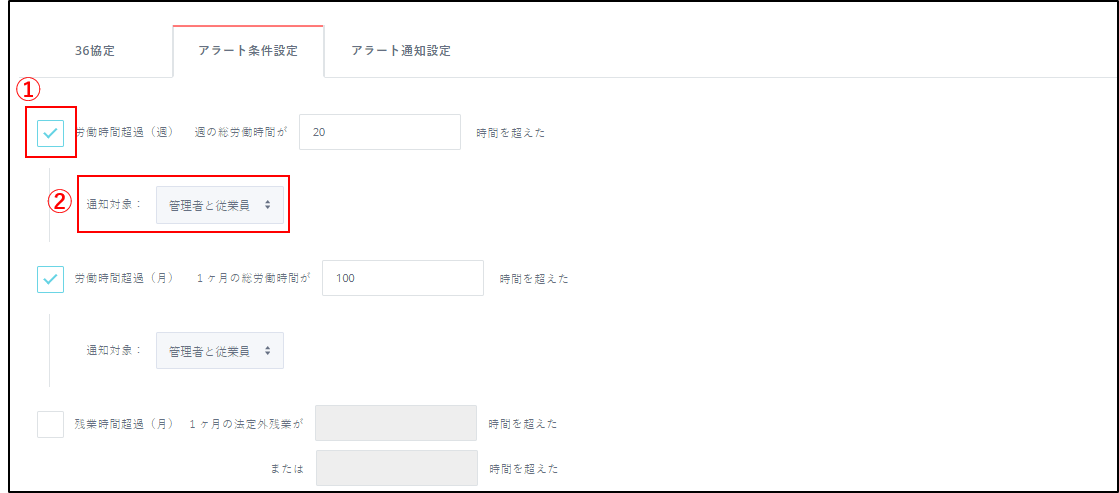Click the 1ヶ月の法定外残業 hours field
1119x493 pixels.
(x=396, y=424)
